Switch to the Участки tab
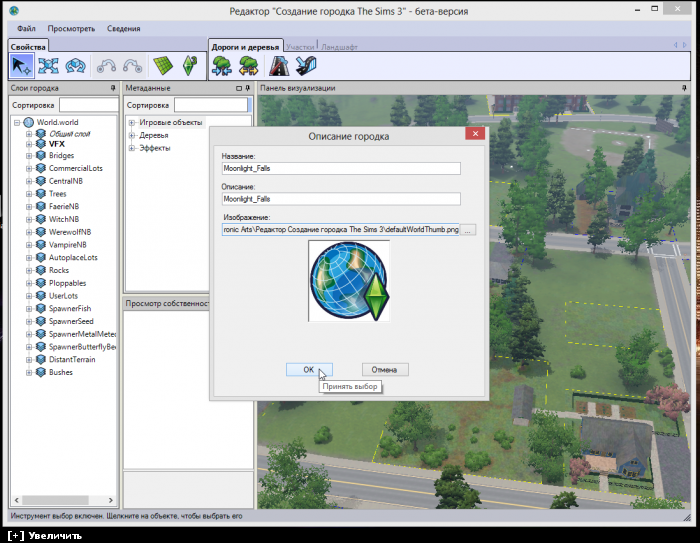The height and width of the screenshot is (543, 700). coord(299,47)
